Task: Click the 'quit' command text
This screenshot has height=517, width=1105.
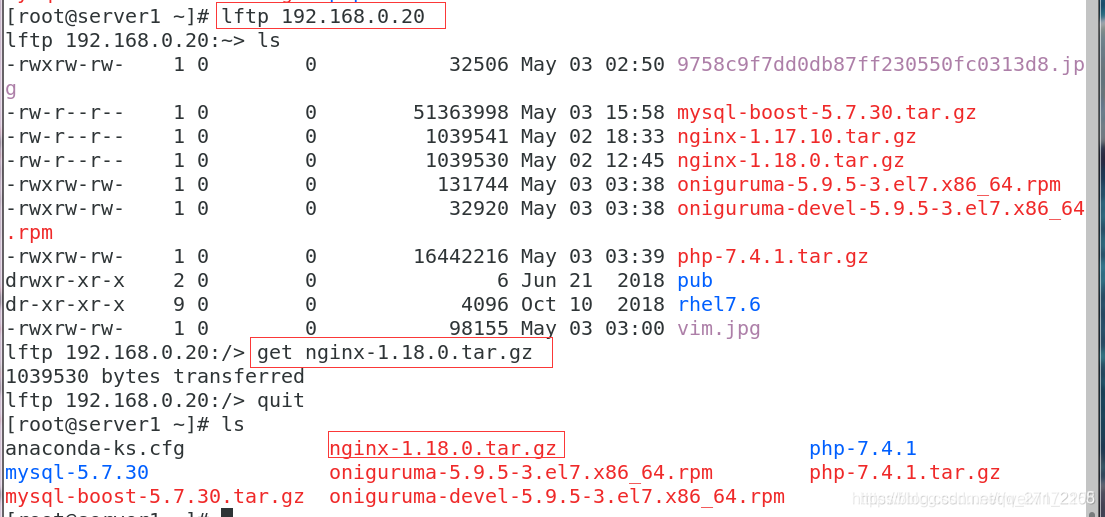Action: coord(281,400)
